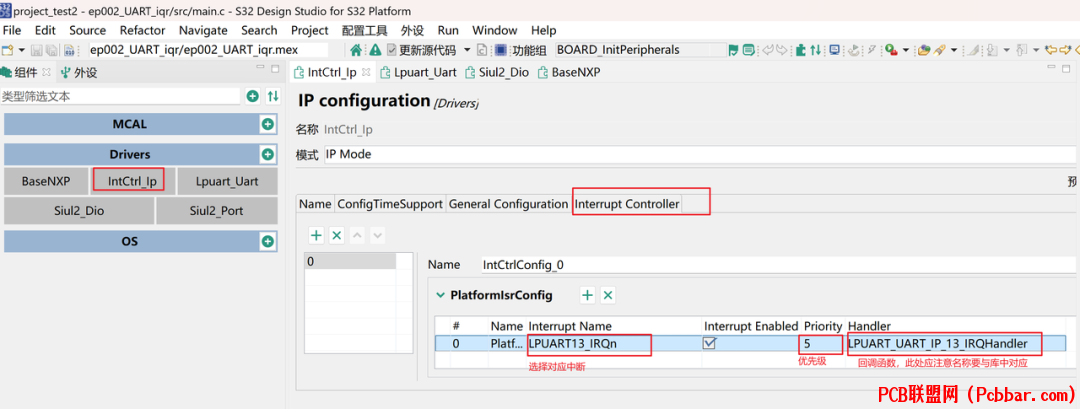Click the redo arrow toolbar icon
Viewport: 1080px width, 409px height.
point(781,50)
